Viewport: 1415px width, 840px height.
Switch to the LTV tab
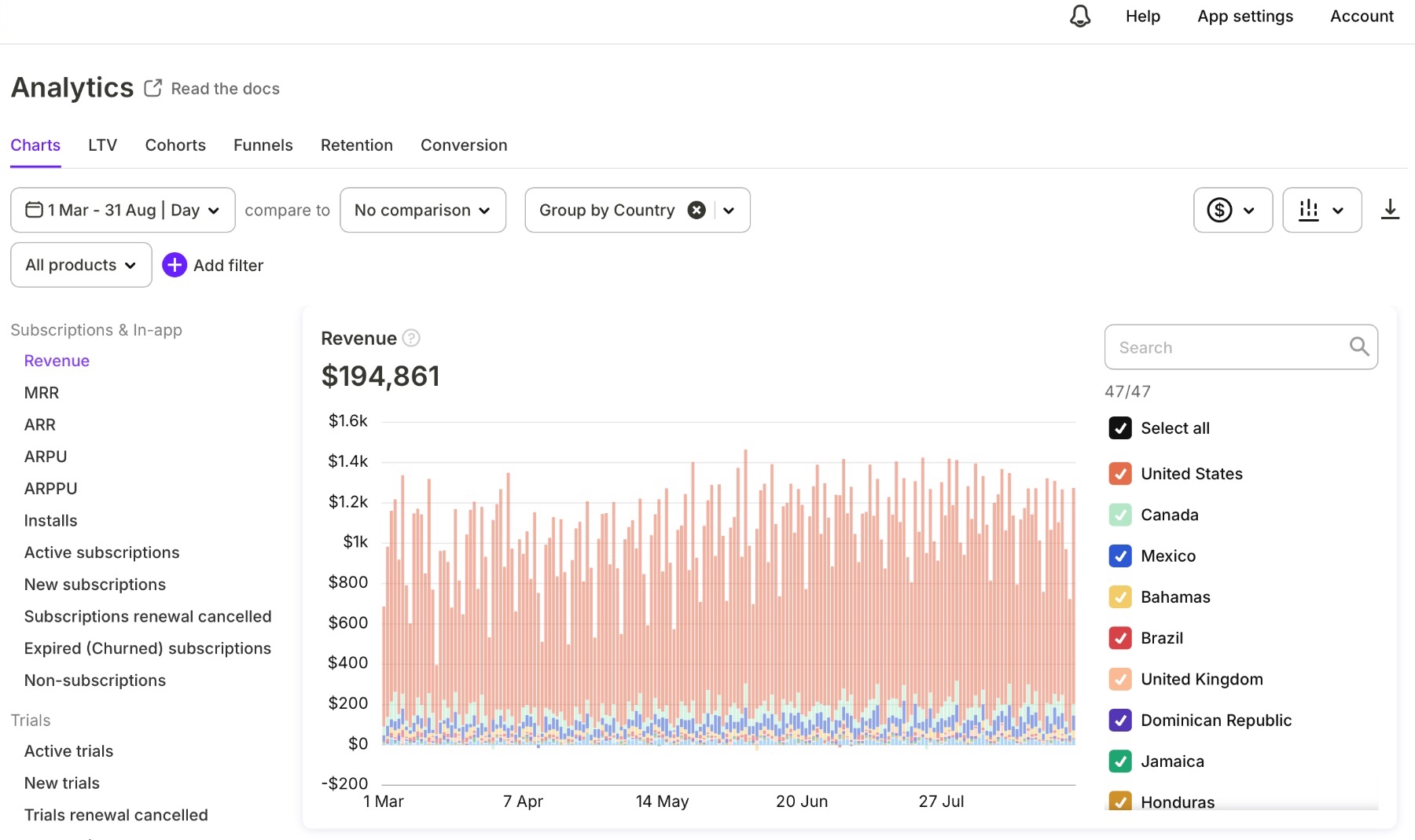tap(102, 145)
